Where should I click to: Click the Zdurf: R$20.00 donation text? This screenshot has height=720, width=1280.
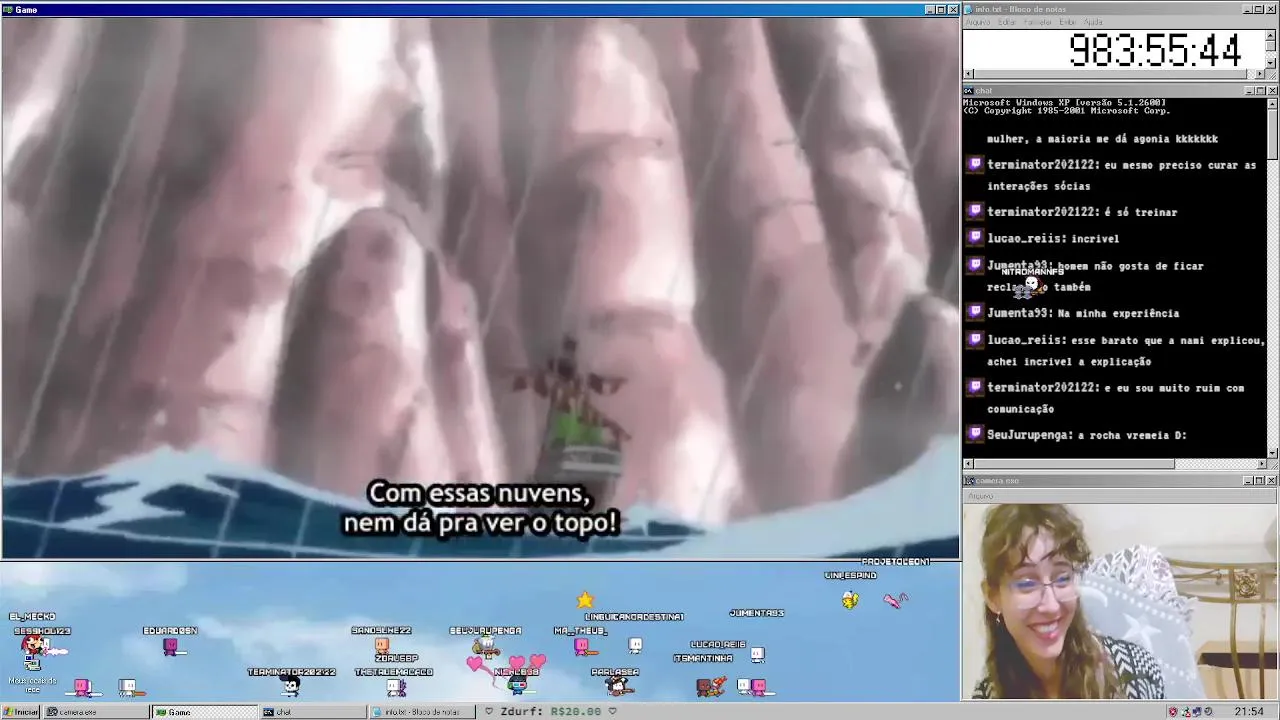[549, 712]
